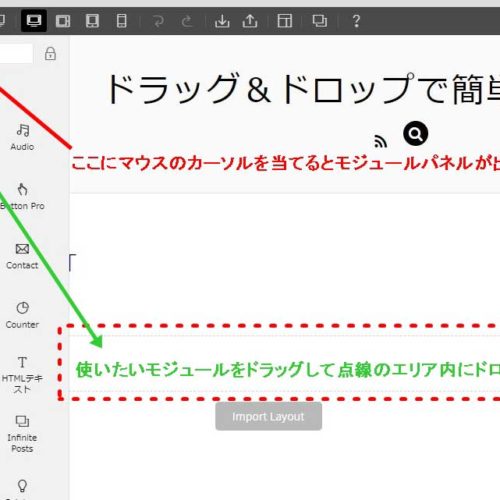
Task: Select the Counter module
Action: click(22, 315)
